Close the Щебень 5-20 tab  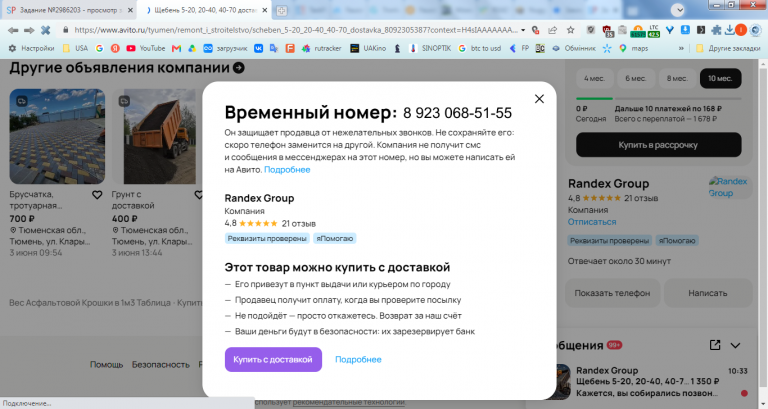click(x=265, y=10)
